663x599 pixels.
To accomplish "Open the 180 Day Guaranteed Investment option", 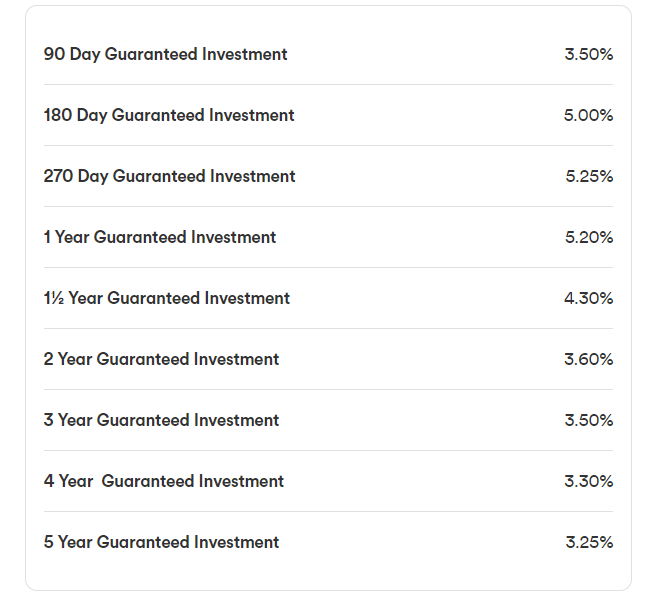I will 169,115.
